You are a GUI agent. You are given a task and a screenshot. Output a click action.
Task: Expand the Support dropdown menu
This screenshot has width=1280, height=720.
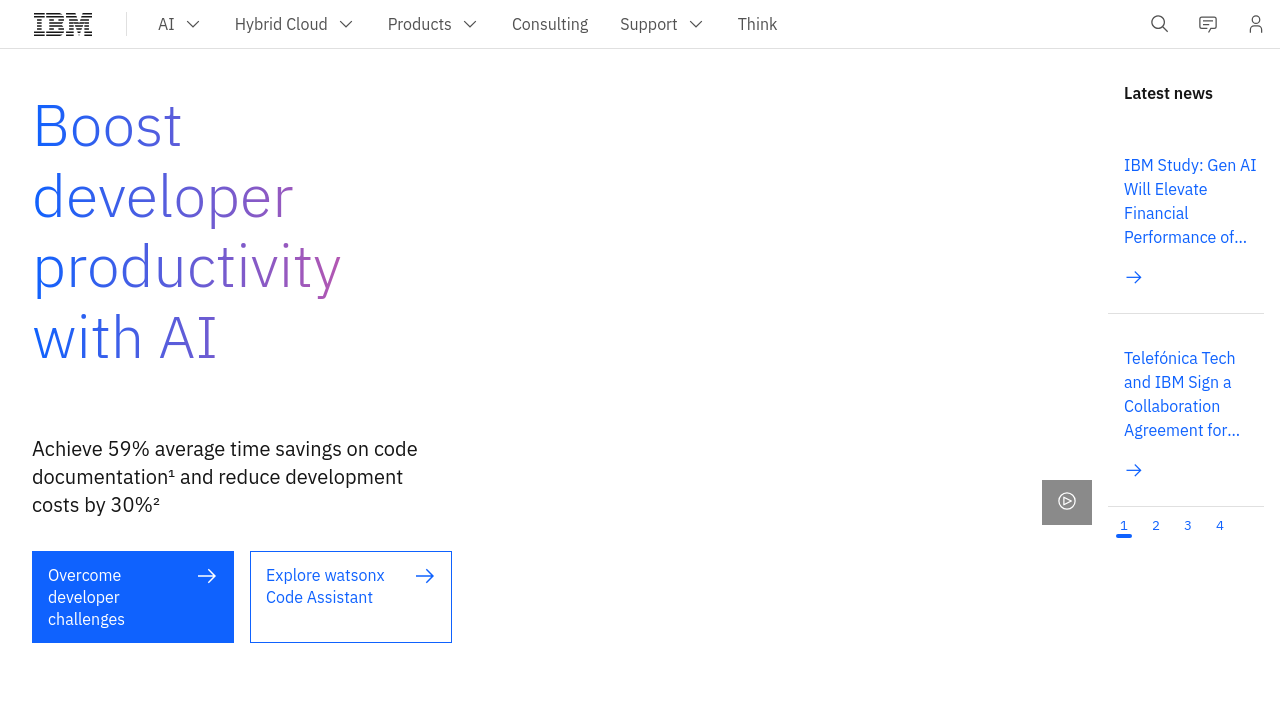pyautogui.click(x=661, y=24)
